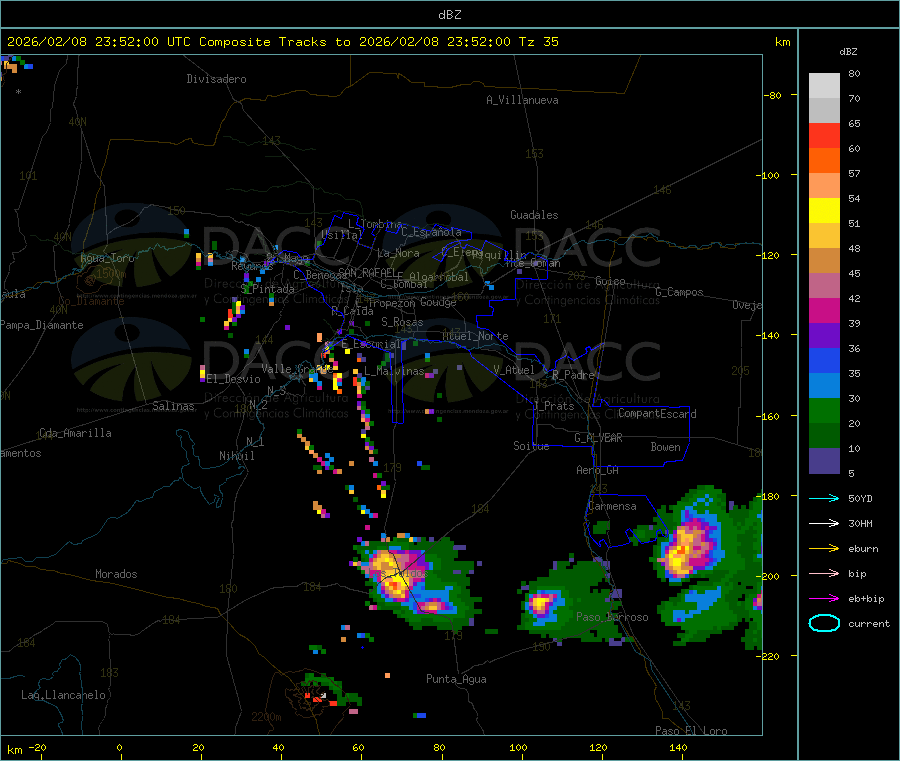Select the 51 dBZ yellow swatch
This screenshot has width=900, height=761.
pos(824,211)
